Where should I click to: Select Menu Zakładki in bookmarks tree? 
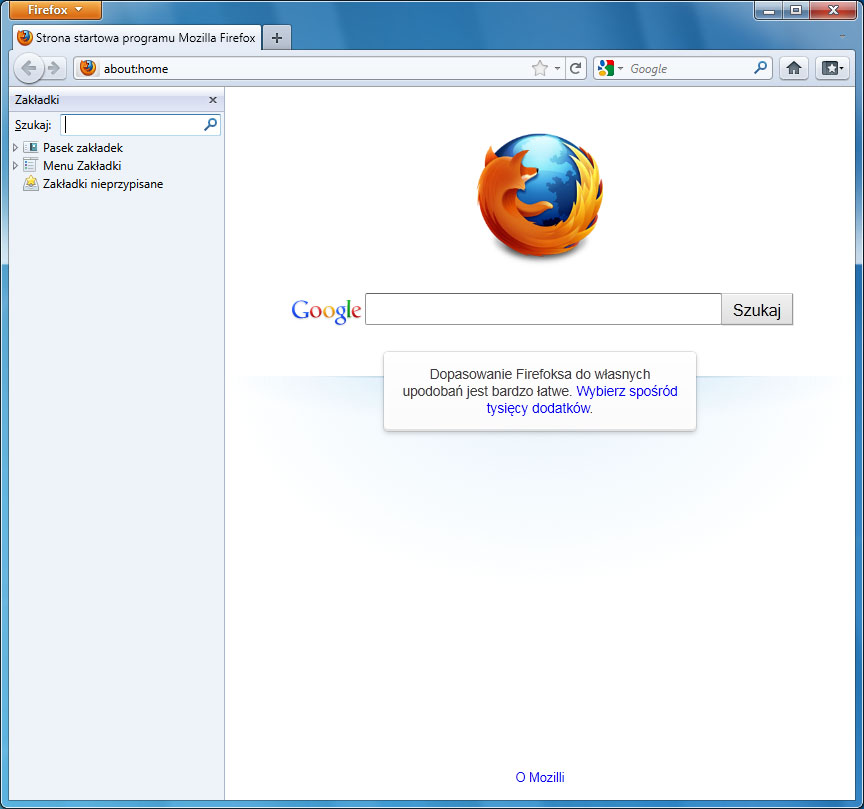(x=82, y=166)
